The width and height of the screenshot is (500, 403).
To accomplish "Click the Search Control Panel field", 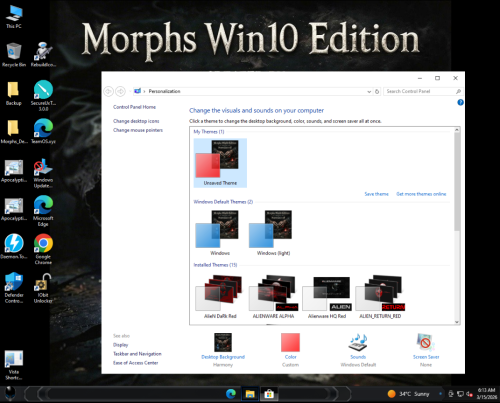I will tap(422, 91).
